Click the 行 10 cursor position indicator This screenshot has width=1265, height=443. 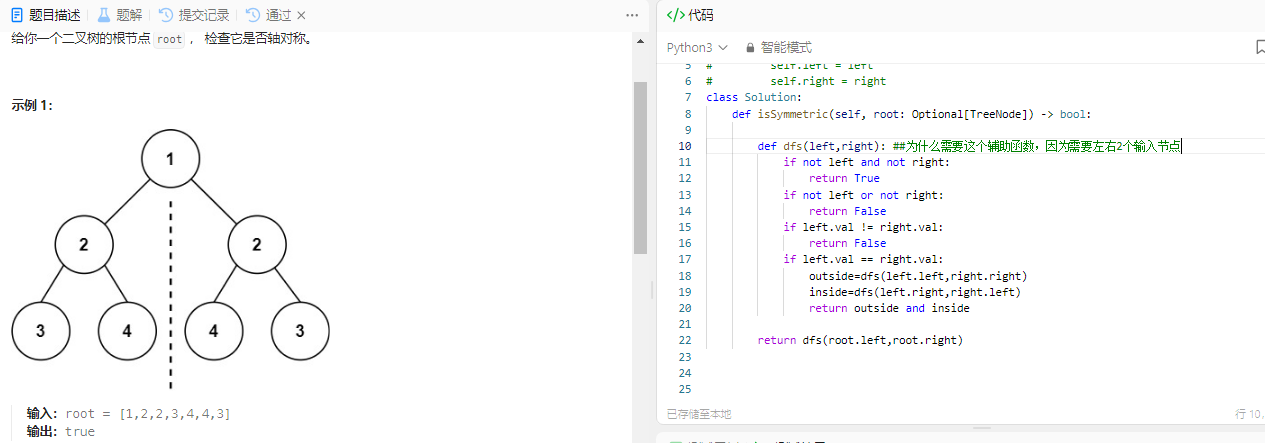coord(1249,413)
